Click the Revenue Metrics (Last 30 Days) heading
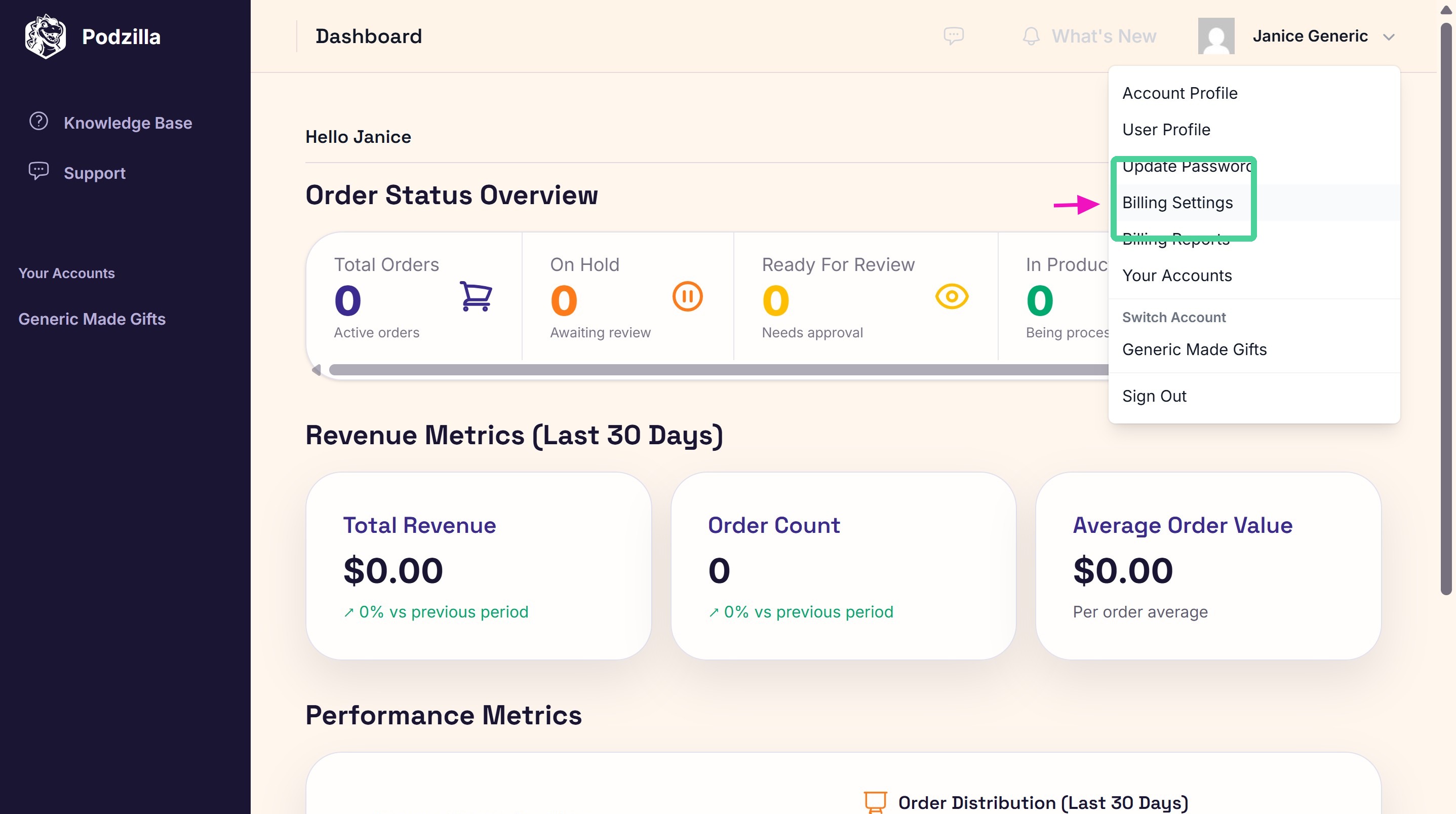The width and height of the screenshot is (1456, 814). [x=515, y=435]
